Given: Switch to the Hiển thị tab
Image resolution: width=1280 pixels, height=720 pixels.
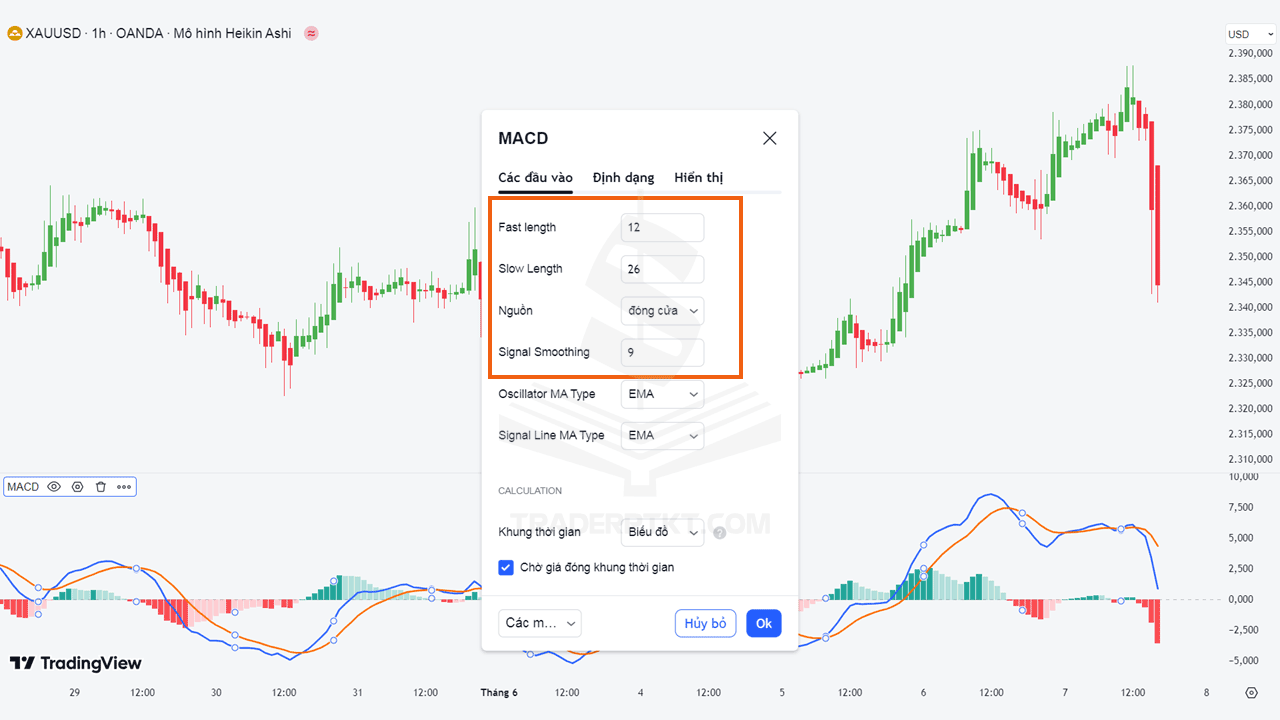Looking at the screenshot, I should tap(698, 177).
